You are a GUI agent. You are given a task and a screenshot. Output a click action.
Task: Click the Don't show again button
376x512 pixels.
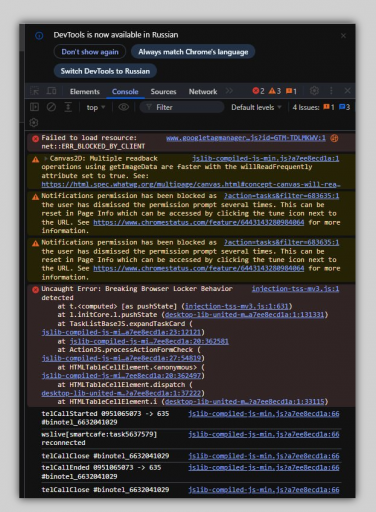(90, 52)
